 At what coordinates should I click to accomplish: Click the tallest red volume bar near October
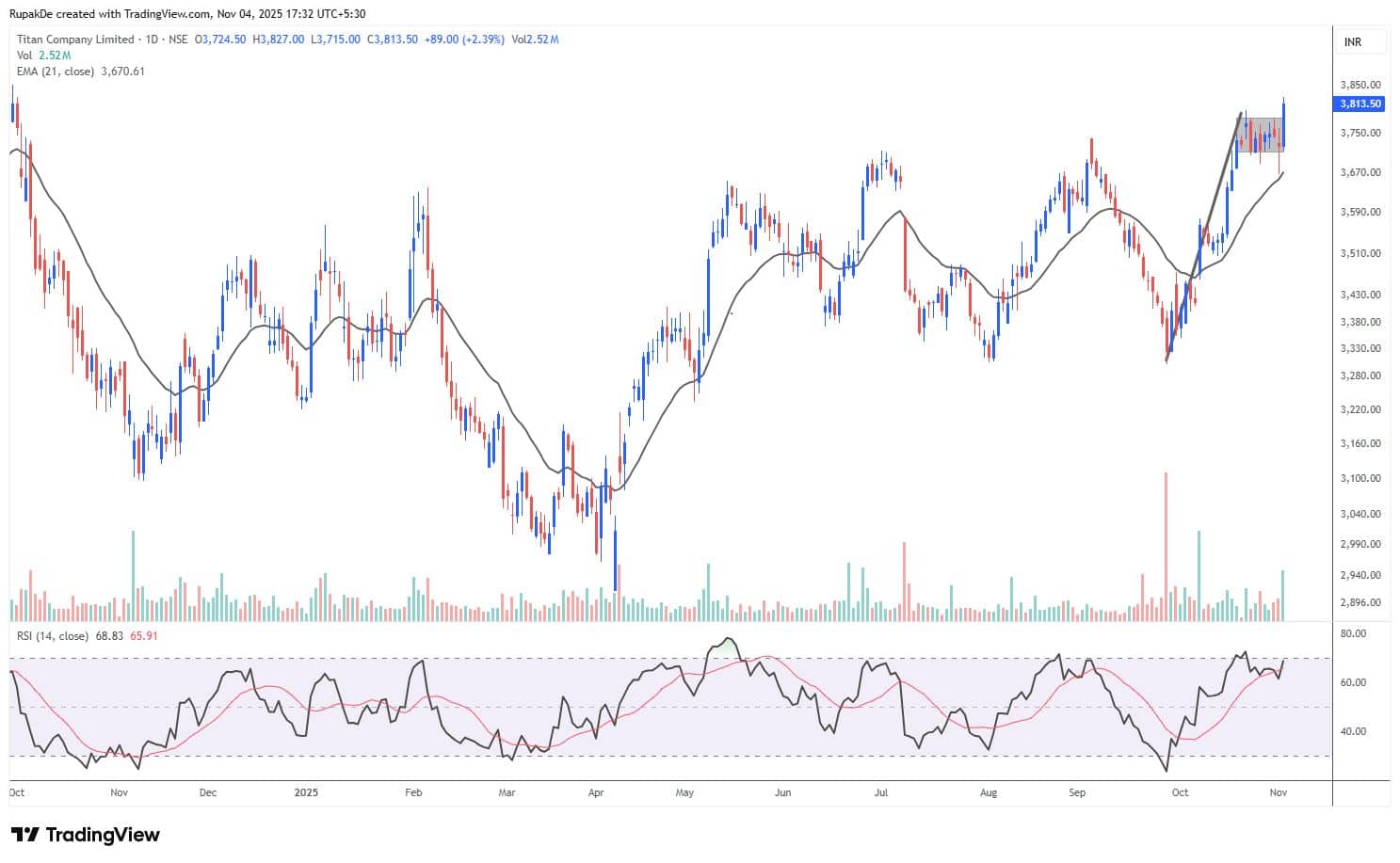tap(1166, 546)
